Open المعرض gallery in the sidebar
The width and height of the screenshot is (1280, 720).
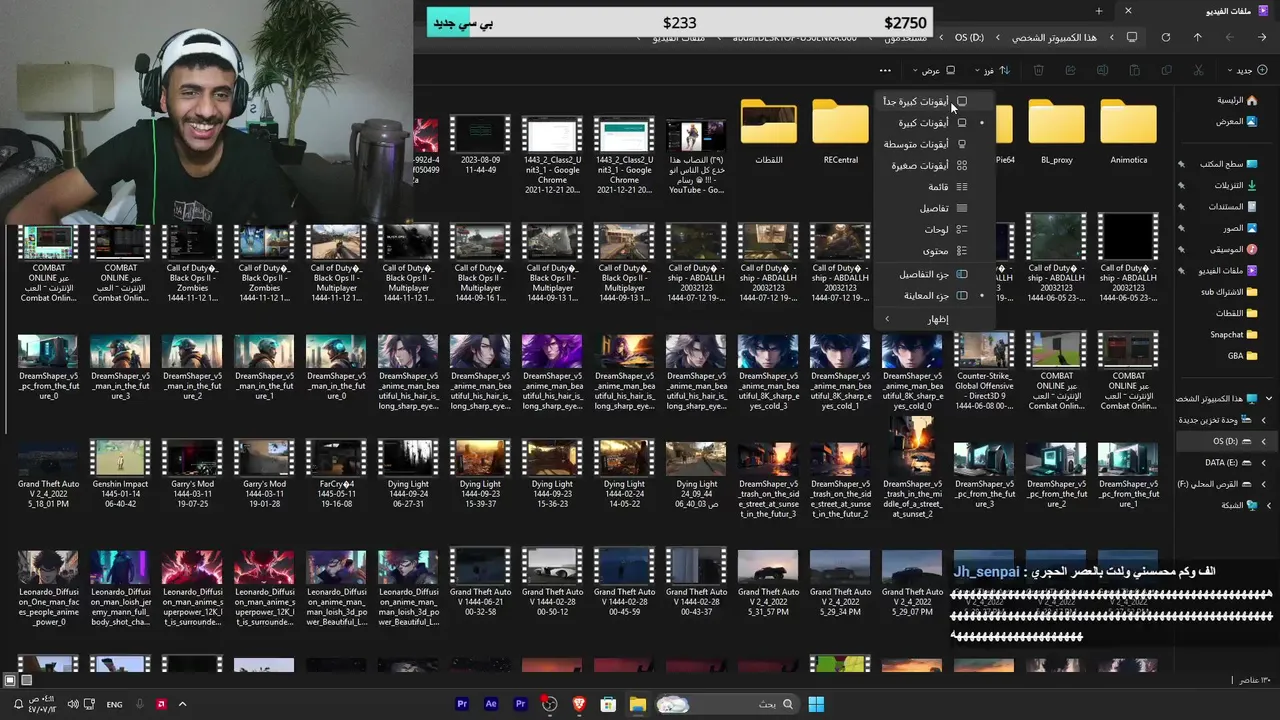coord(1237,121)
